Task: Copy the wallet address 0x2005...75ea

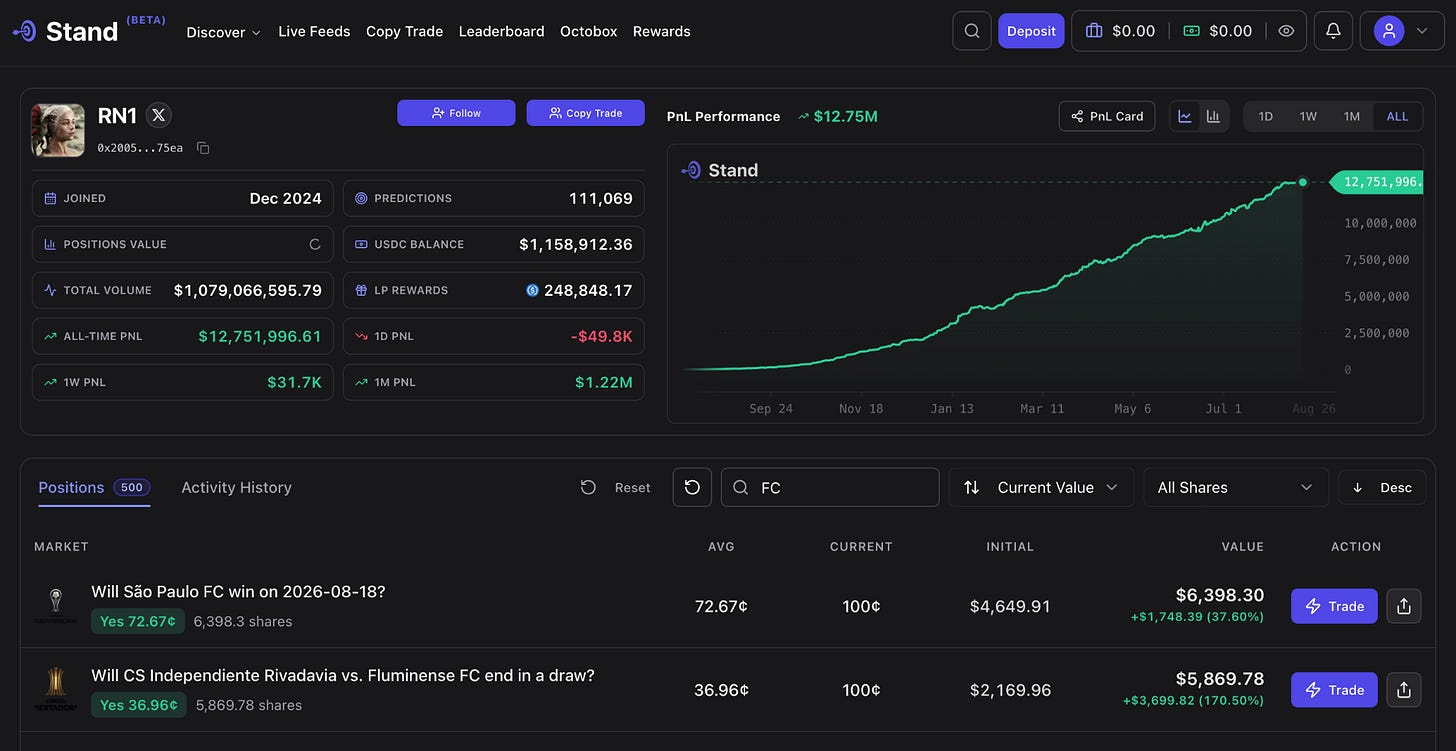Action: click(203, 148)
